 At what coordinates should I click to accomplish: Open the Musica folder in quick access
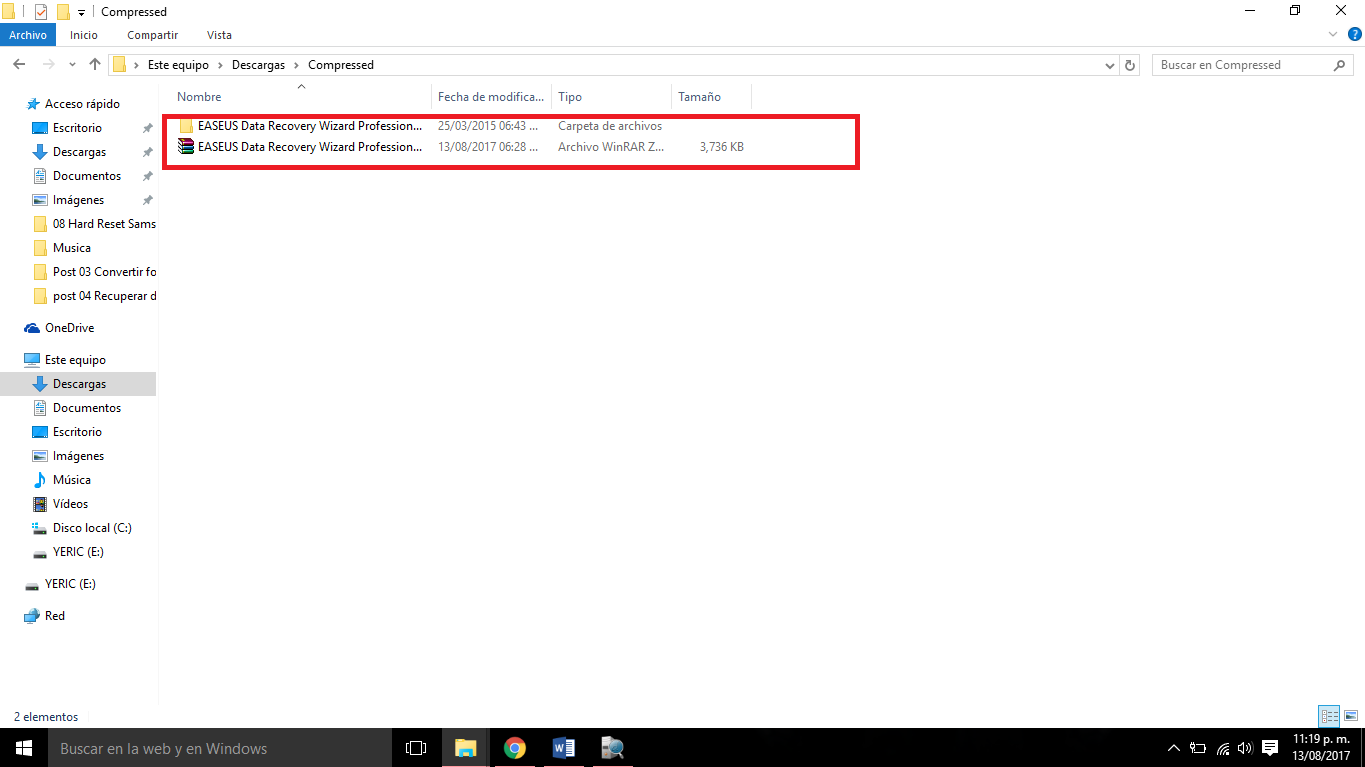pyautogui.click(x=72, y=248)
